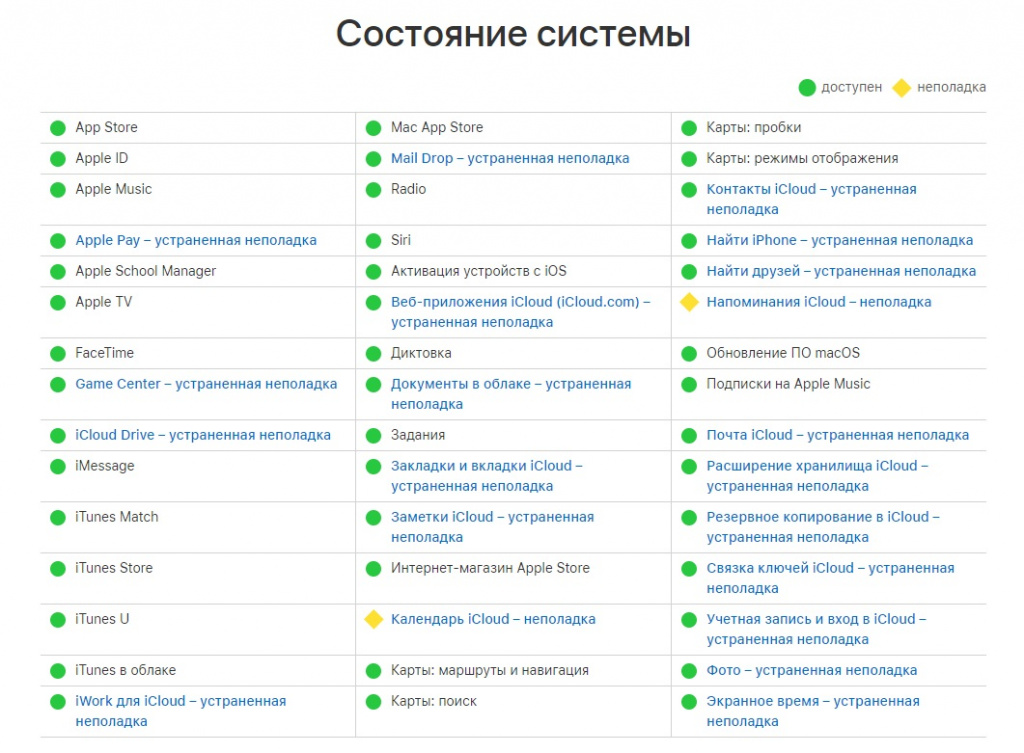
Task: Open Резервное копирование в iCloud link
Action: point(823,527)
